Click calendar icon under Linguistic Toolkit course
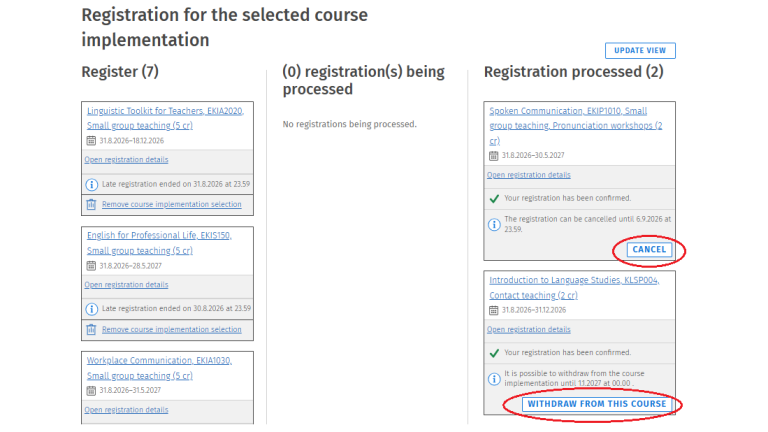Viewport: 768px width, 432px height. 91,141
